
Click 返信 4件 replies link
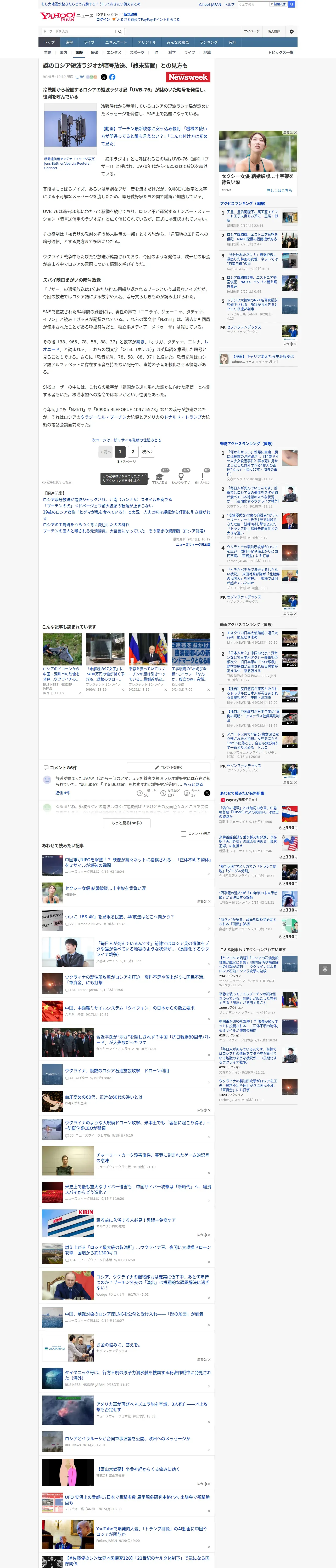(x=63, y=793)
